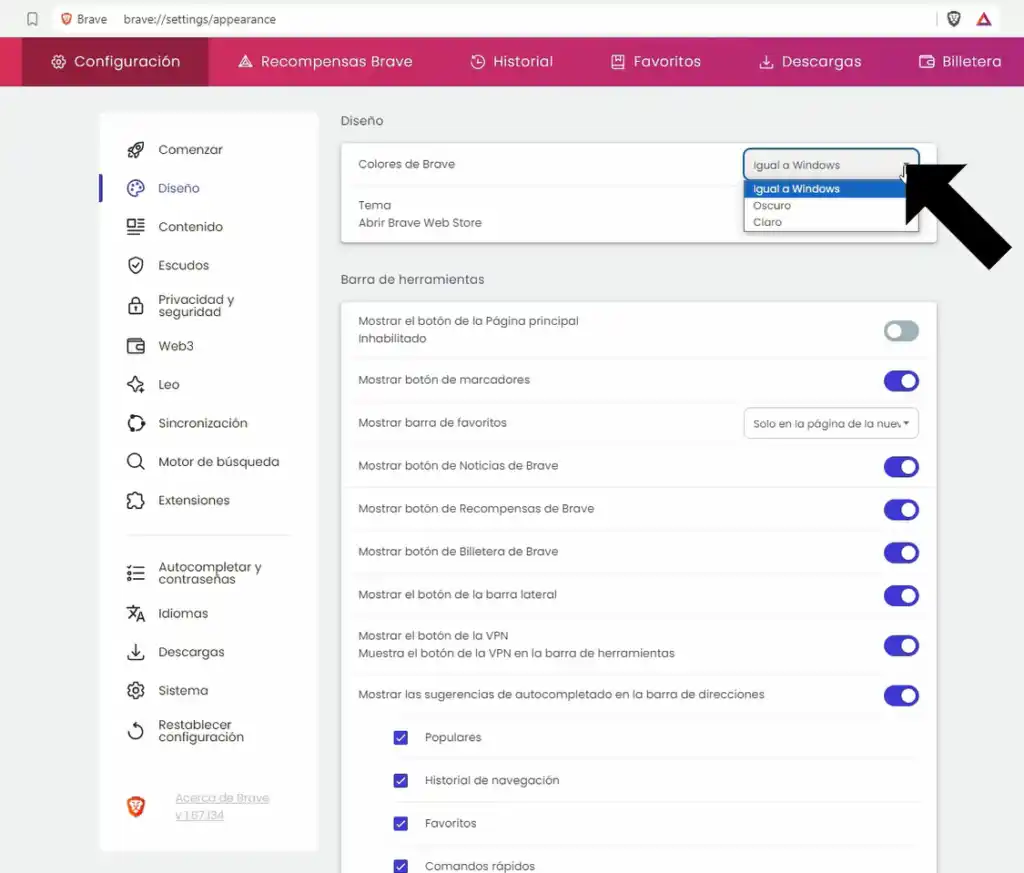The height and width of the screenshot is (873, 1024).
Task: Switch to the Favoritos tab
Action: [656, 61]
